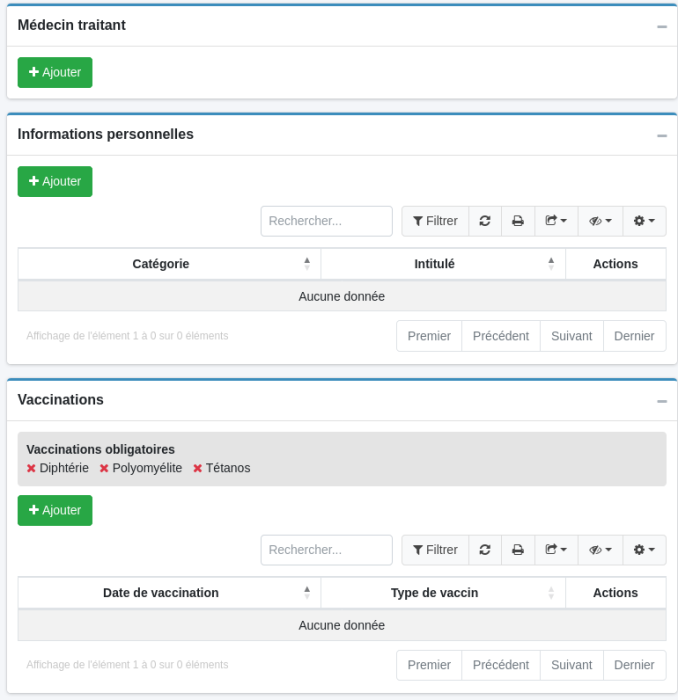
Task: Print the Vaccinations table
Action: 518,550
